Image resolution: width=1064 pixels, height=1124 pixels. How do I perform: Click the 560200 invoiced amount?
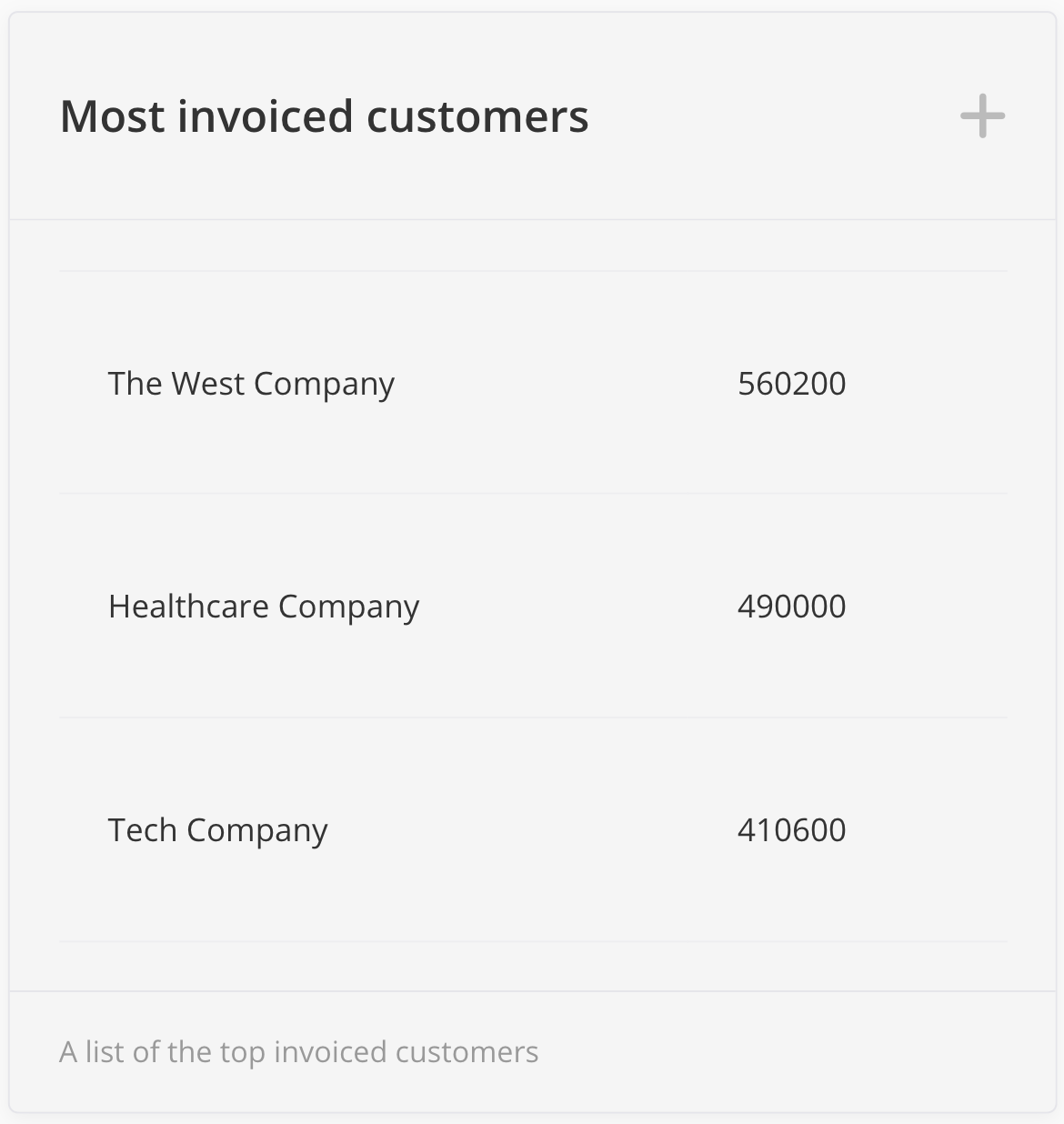[x=791, y=384]
